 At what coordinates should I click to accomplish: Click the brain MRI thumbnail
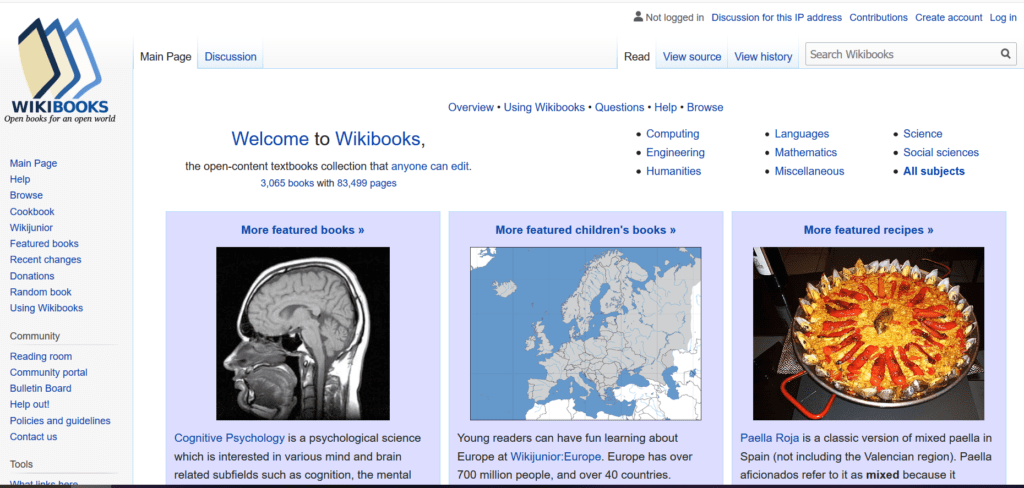coord(302,333)
